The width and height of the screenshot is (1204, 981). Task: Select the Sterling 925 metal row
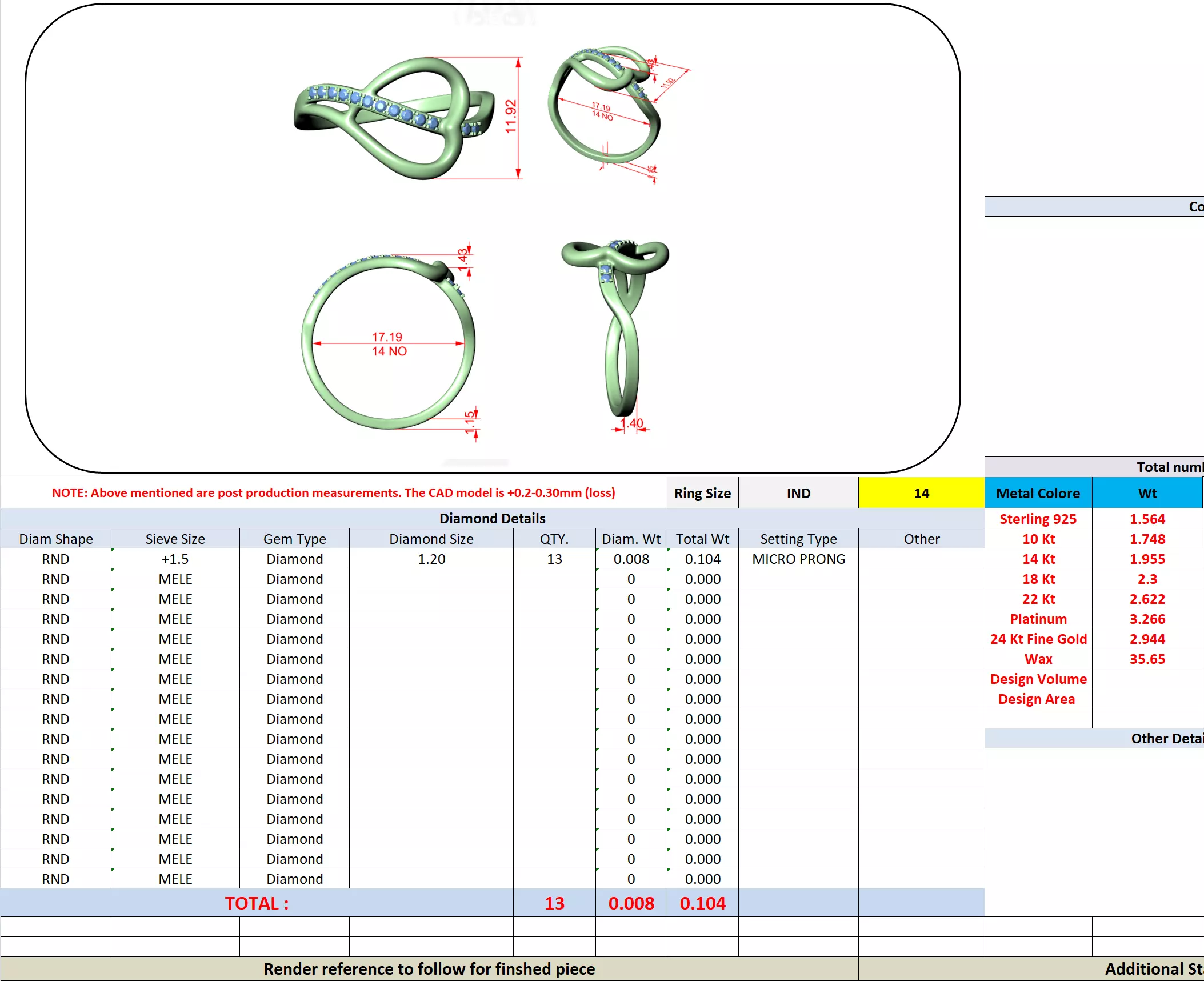click(1038, 519)
